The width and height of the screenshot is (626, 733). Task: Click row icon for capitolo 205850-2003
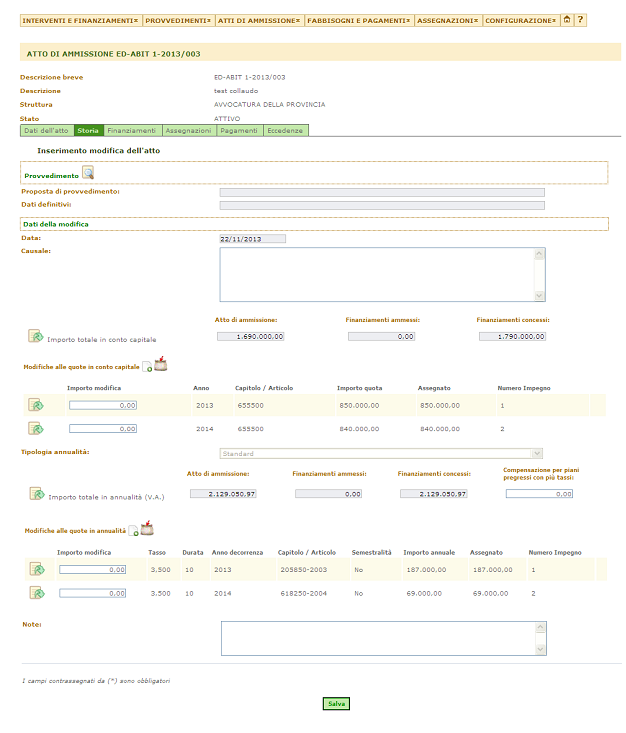click(37, 569)
